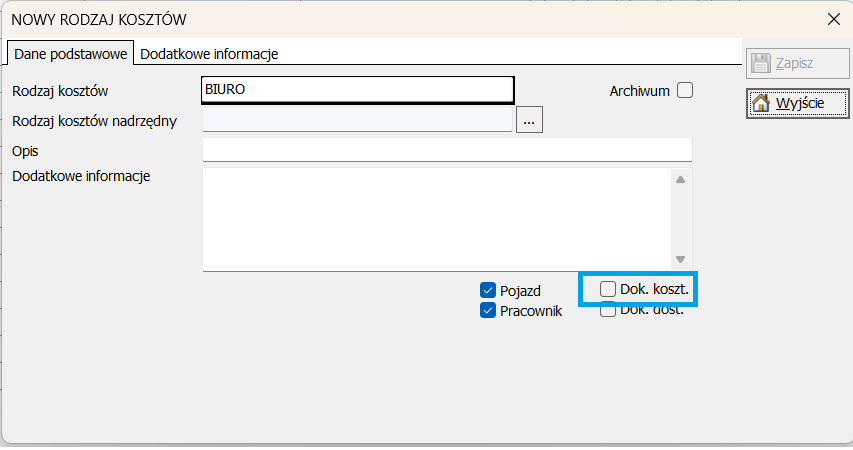Screen dimensions: 853x450
Task: Click inside the Dodatkowe informacje text area
Action: 435,218
